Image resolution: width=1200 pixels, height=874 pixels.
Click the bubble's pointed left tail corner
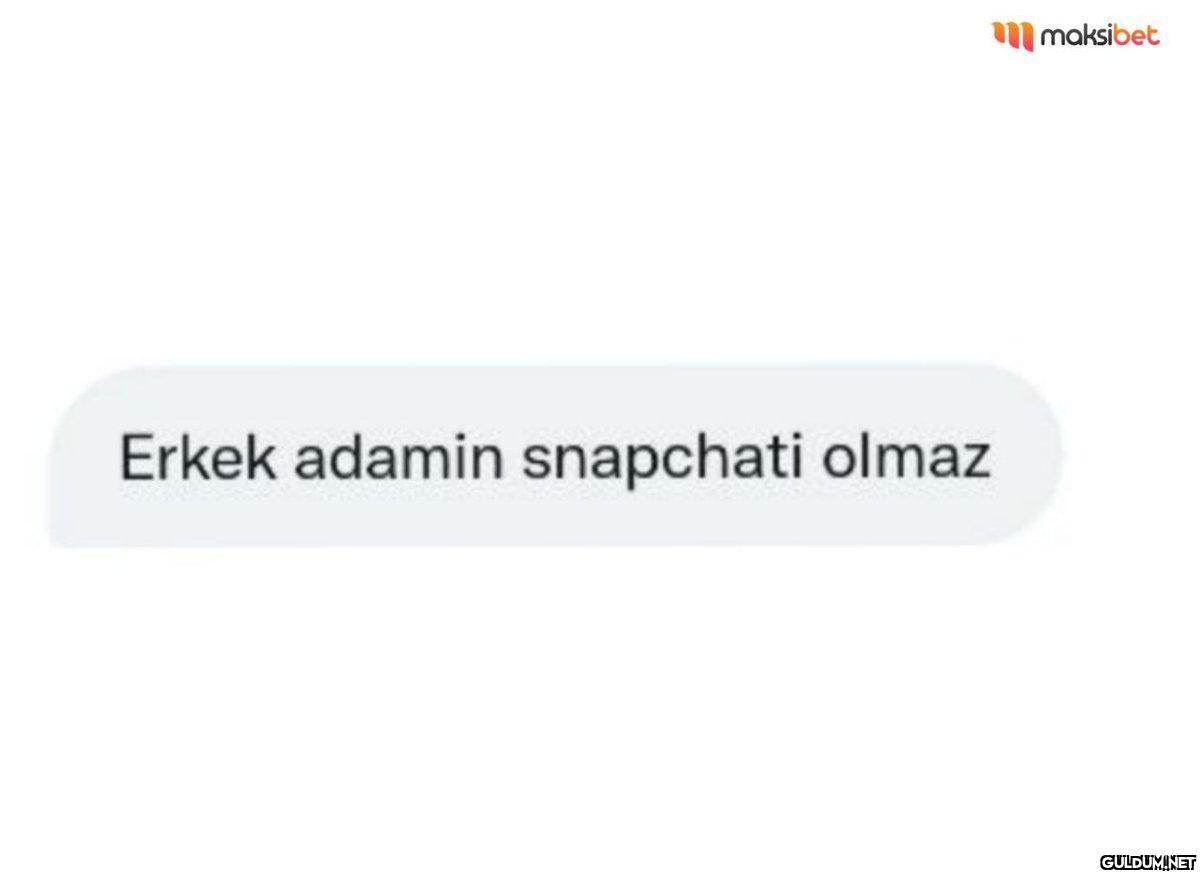tap(58, 541)
